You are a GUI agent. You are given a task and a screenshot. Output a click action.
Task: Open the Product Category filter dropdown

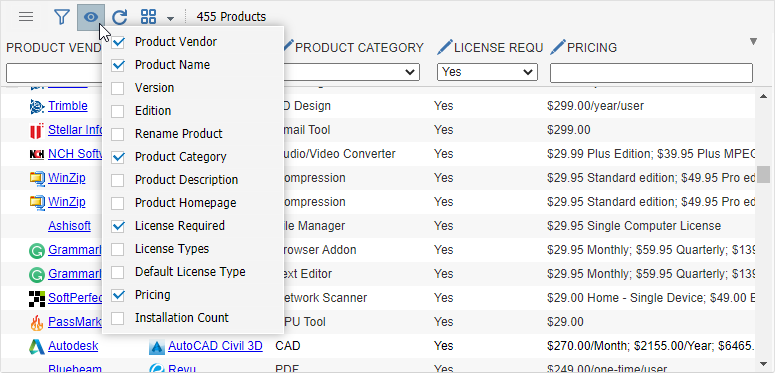click(x=351, y=72)
